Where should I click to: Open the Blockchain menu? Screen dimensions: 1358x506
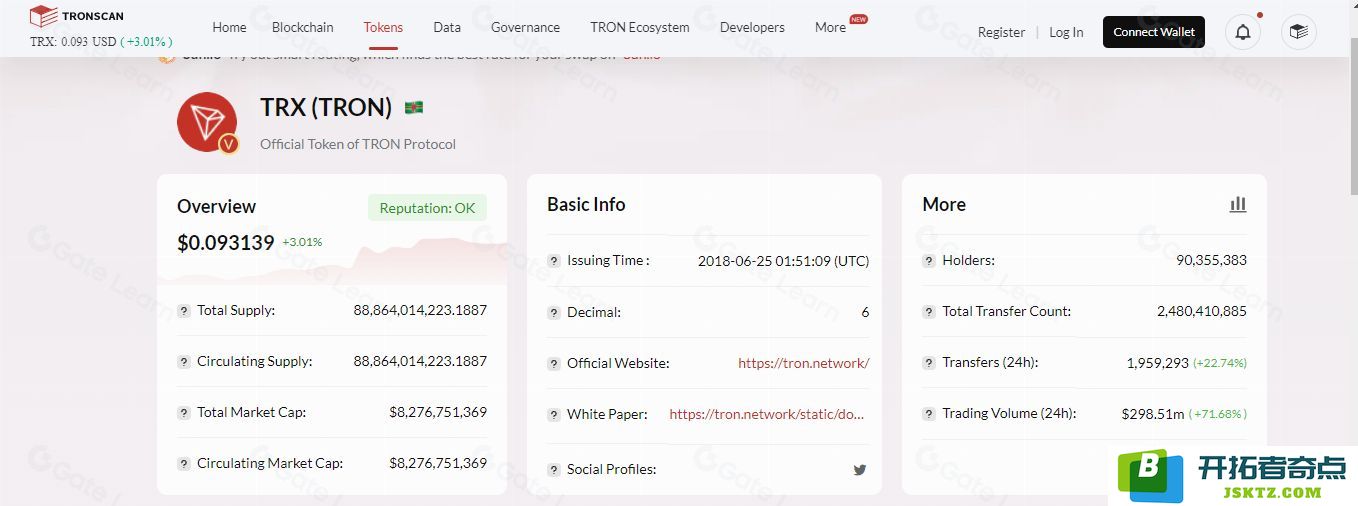(303, 27)
